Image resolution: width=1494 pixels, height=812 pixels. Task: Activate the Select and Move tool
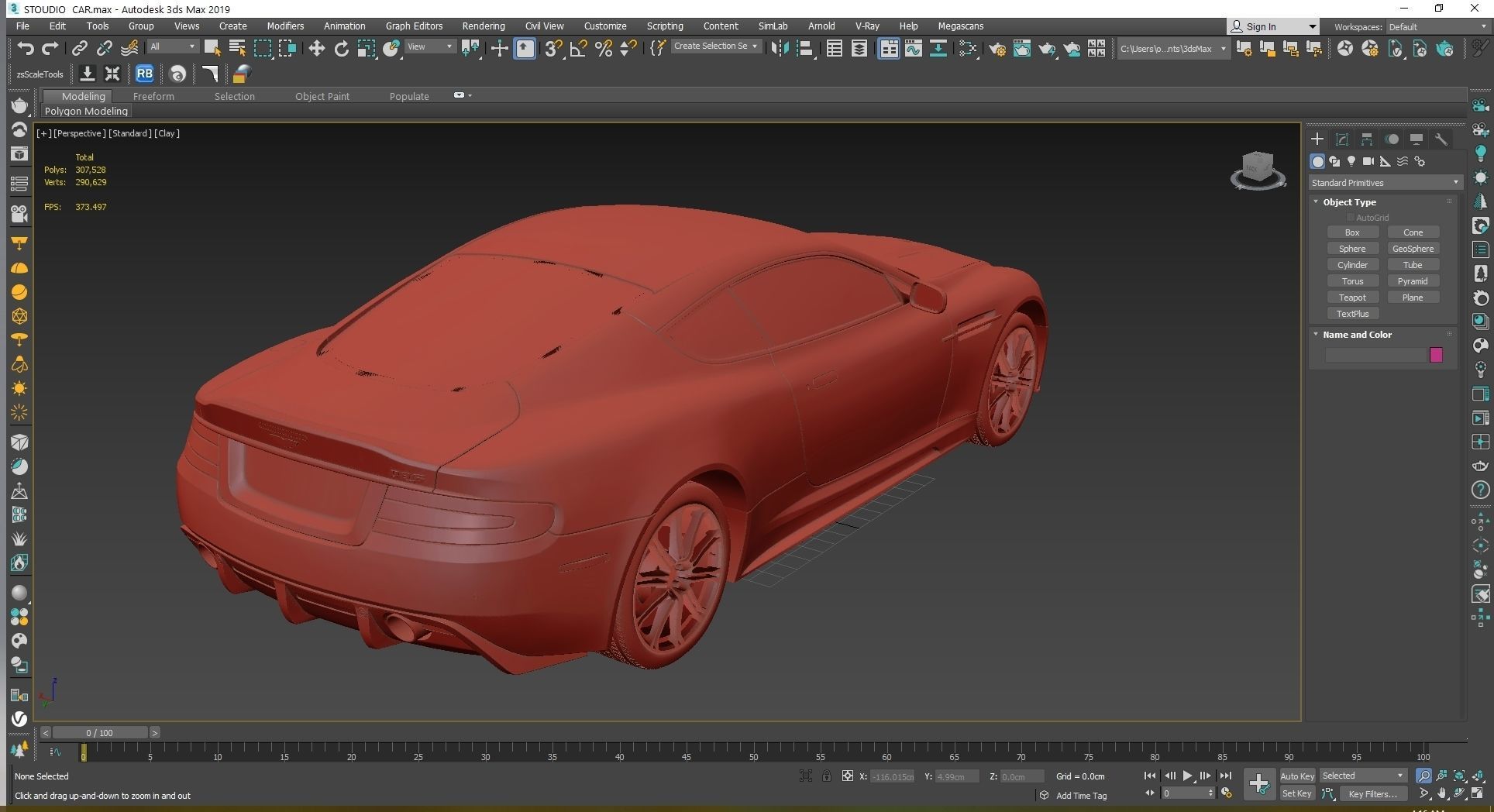pyautogui.click(x=316, y=49)
